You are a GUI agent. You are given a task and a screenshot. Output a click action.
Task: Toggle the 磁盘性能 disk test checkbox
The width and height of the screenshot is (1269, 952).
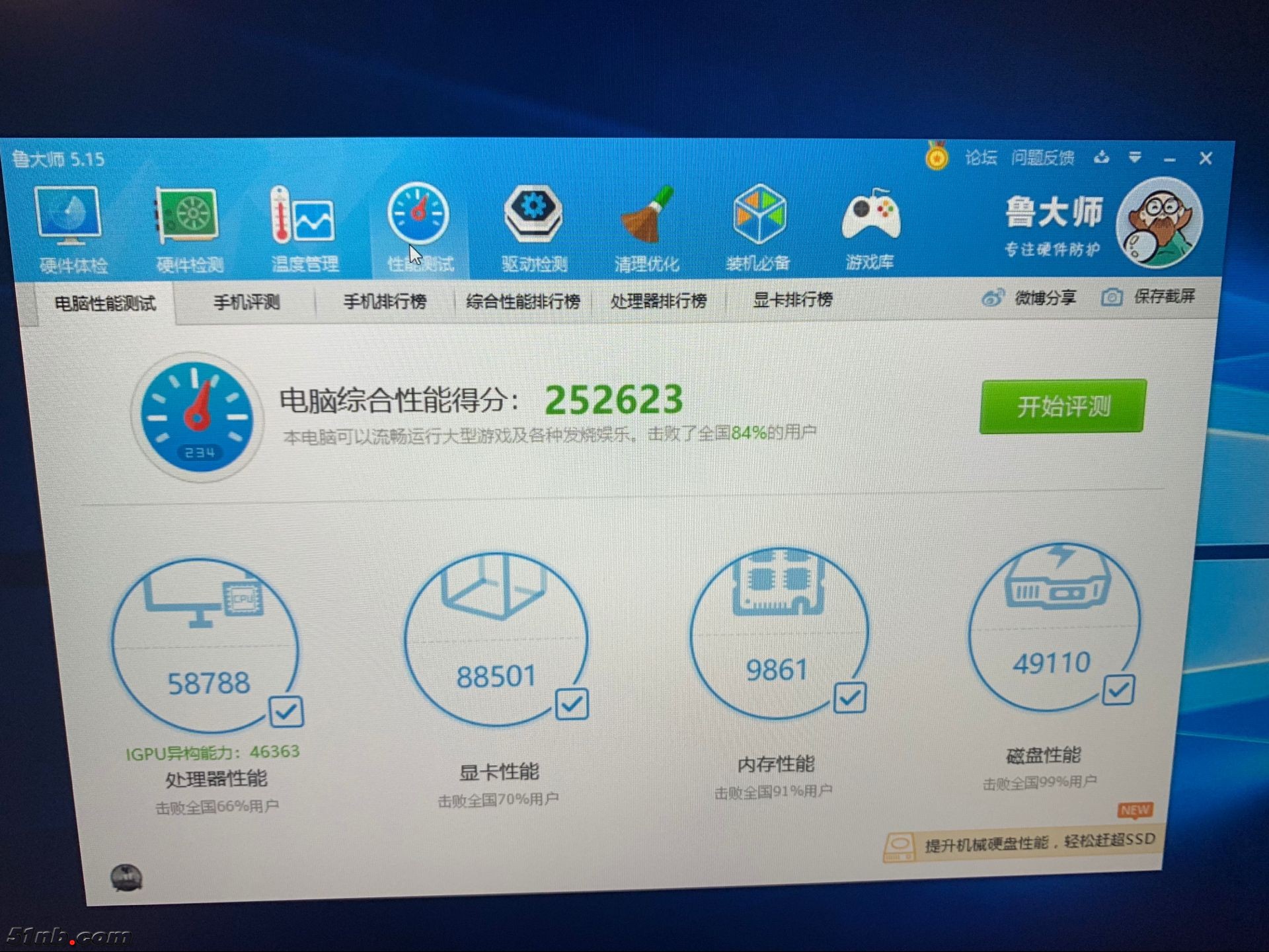point(1118,690)
